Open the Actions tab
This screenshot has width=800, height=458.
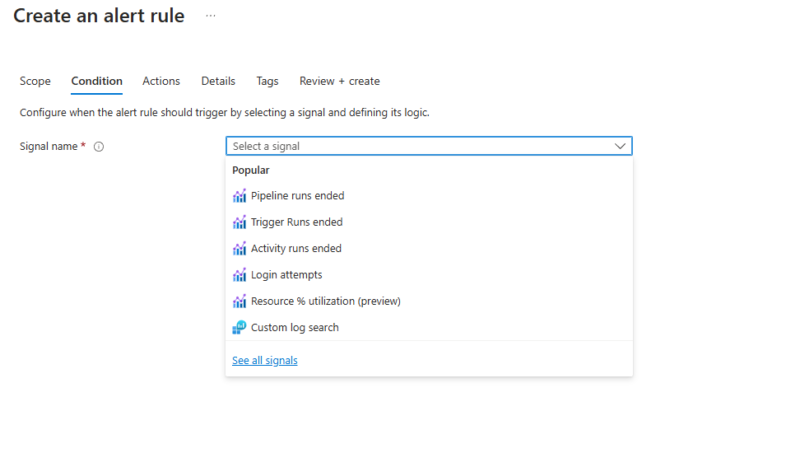pos(161,81)
